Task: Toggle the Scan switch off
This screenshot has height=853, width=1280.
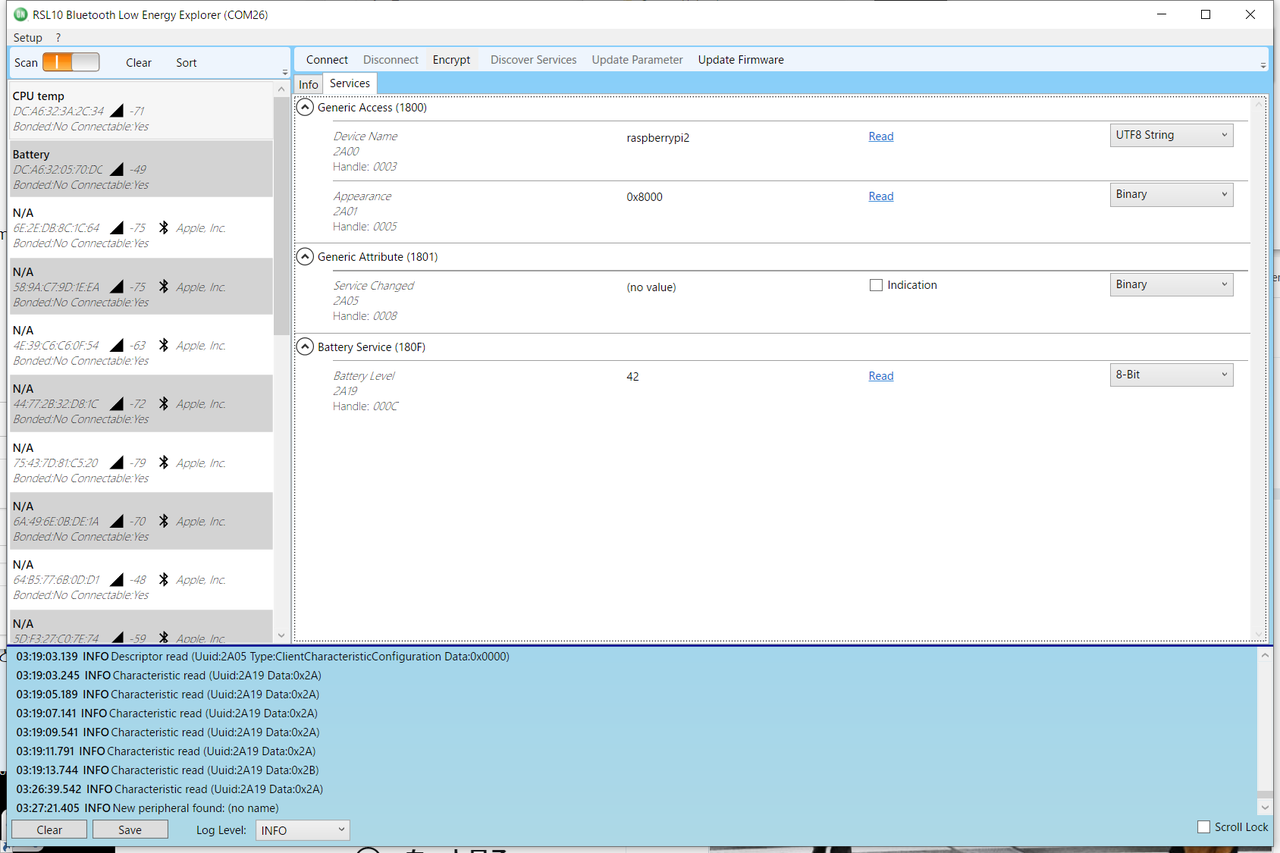Action: click(x=71, y=62)
